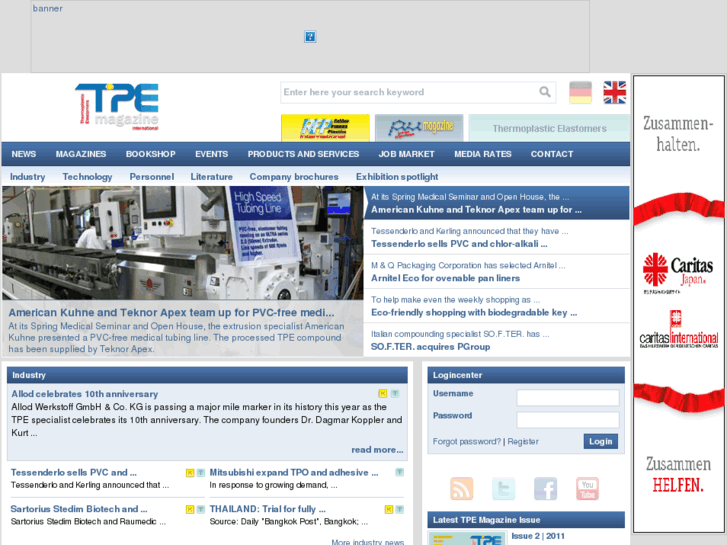The height and width of the screenshot is (545, 727).
Task: Click T tag beside Sartorius Stedim Biotech
Action: click(x=201, y=509)
